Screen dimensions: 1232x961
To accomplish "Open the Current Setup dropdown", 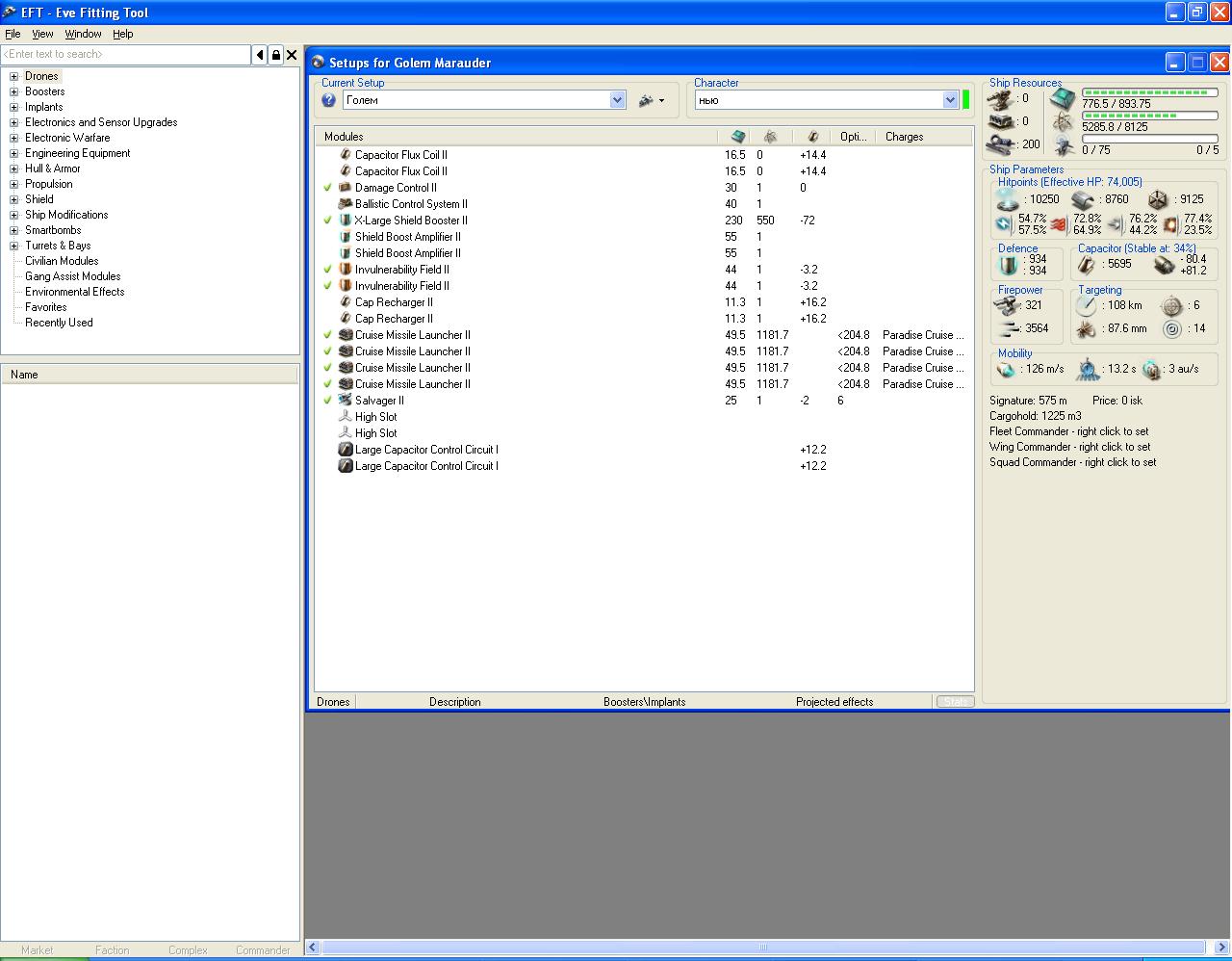I will pos(618,100).
